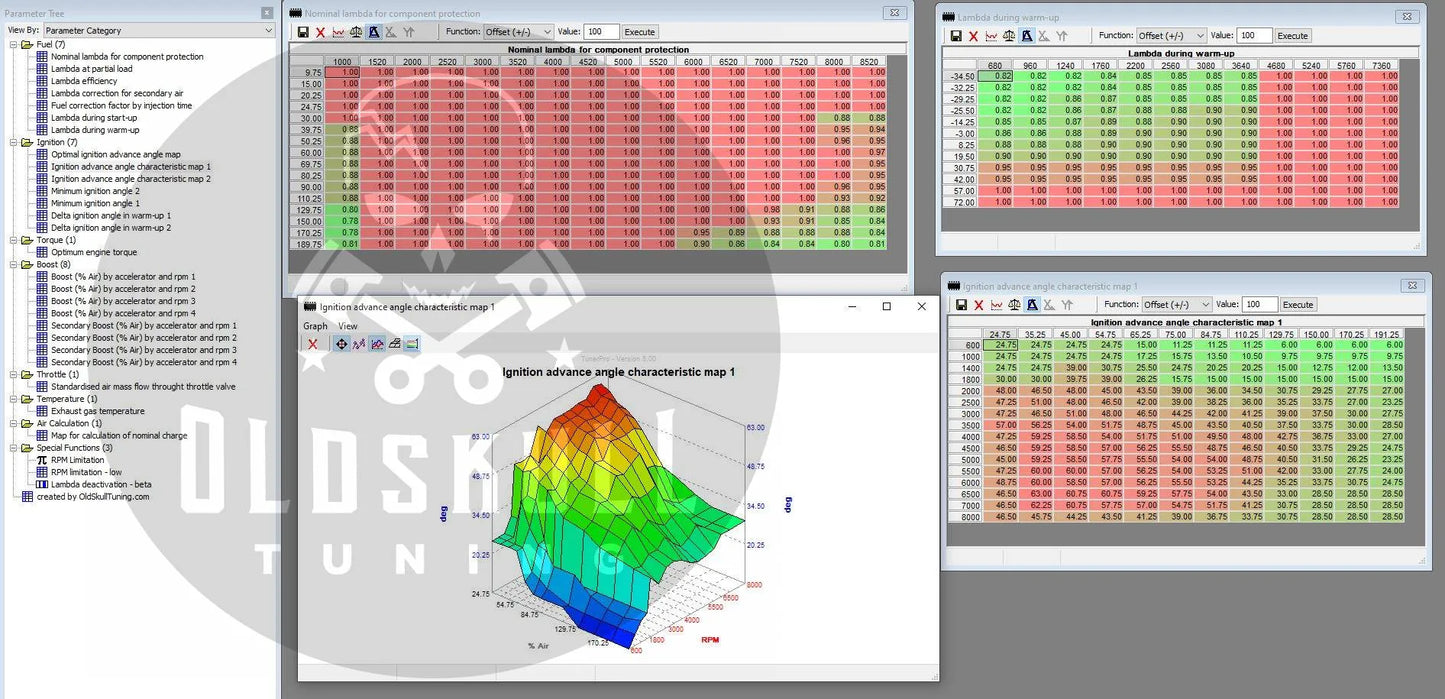
Task: Click the save icon in Nominal lambda window
Action: (303, 32)
